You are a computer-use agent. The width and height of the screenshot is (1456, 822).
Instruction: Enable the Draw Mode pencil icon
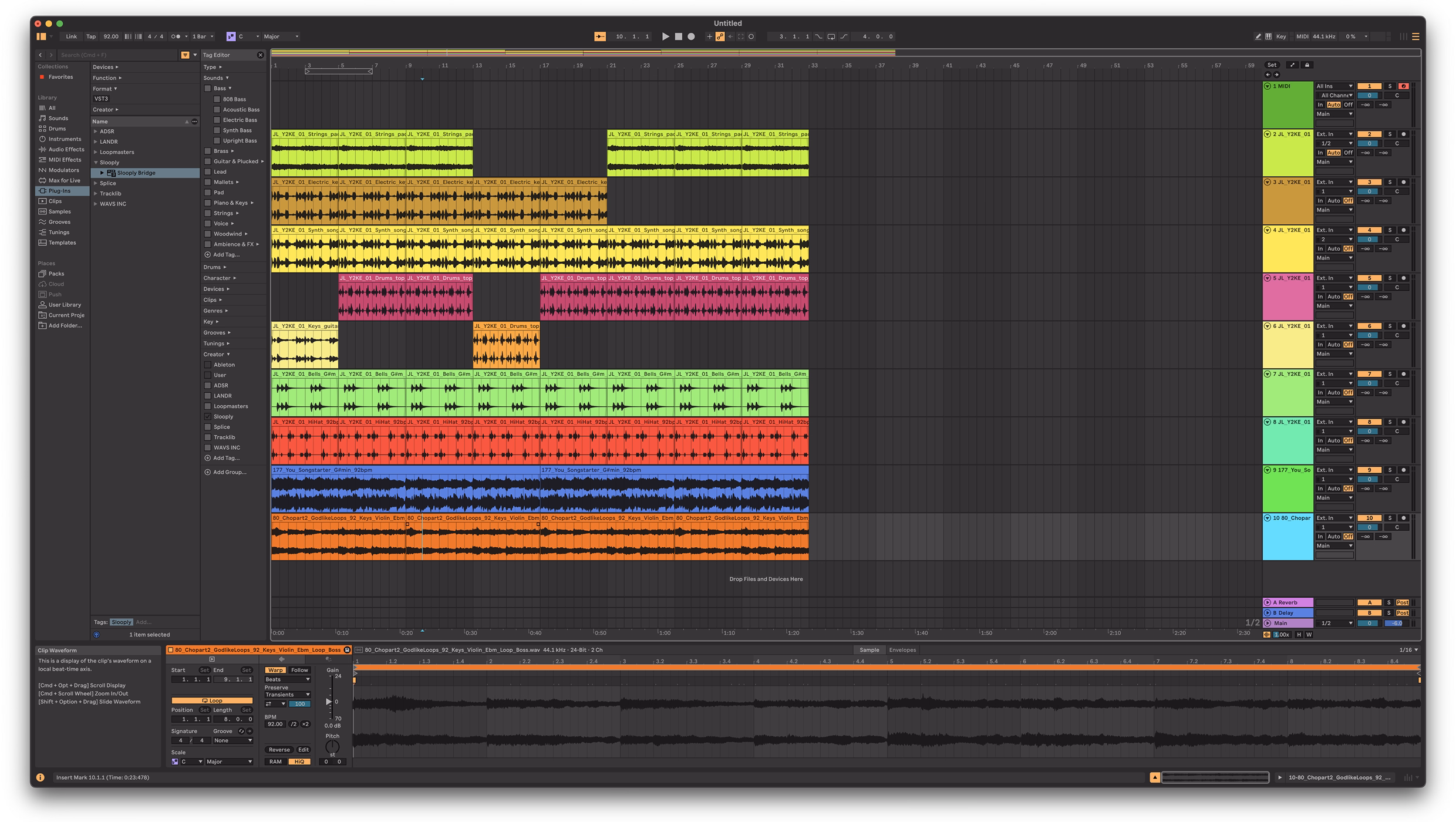click(1258, 36)
